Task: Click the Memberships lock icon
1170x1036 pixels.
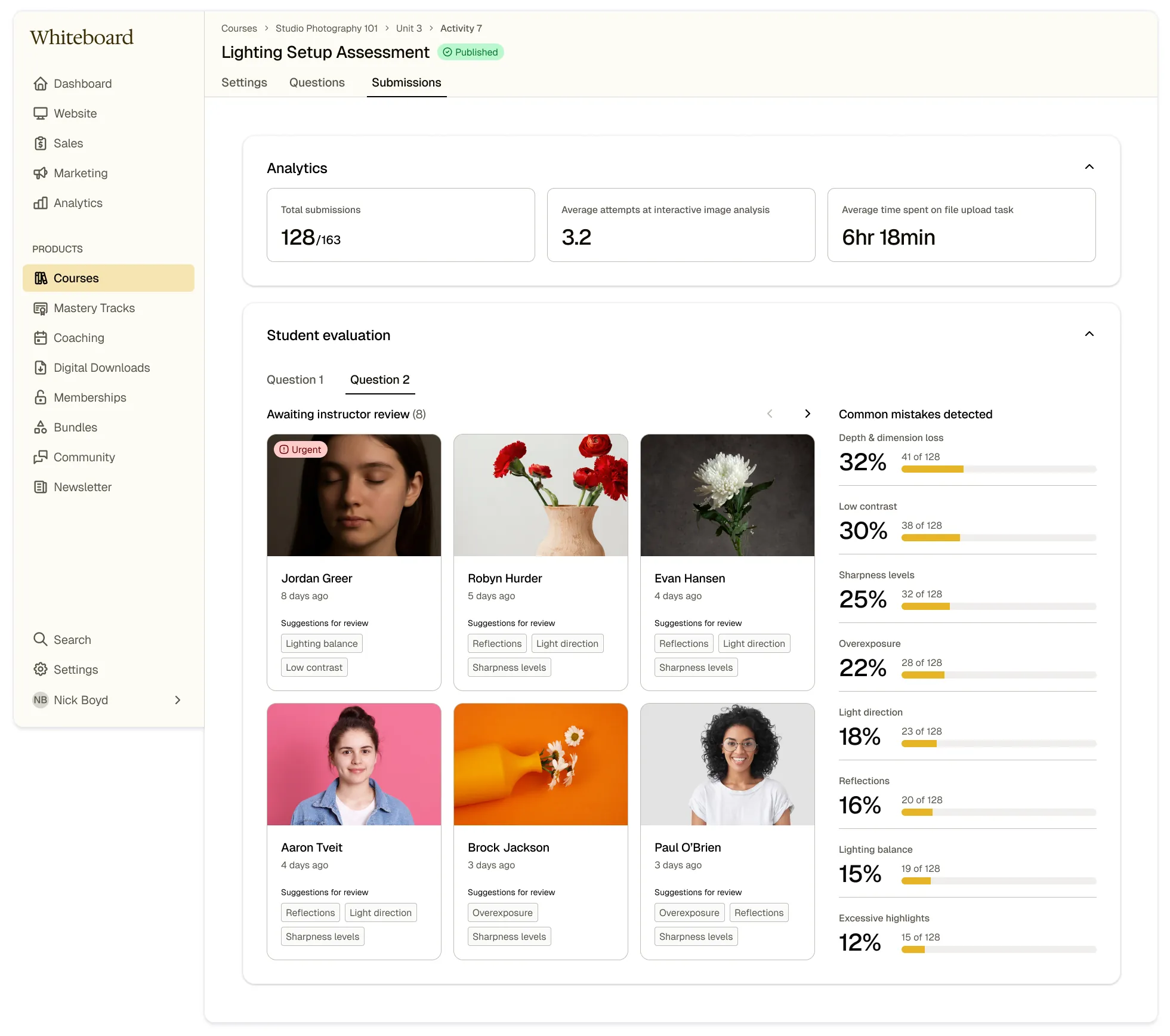Action: pos(40,397)
